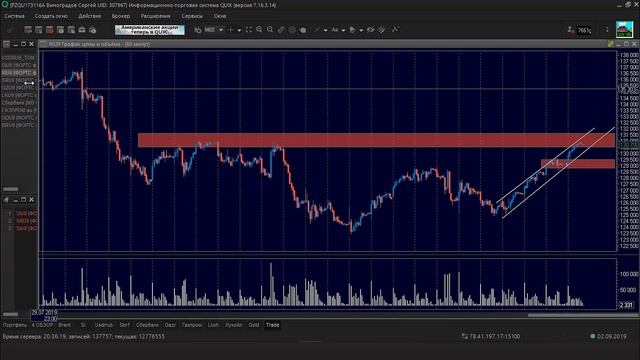Image resolution: width=640 pixels, height=360 pixels.
Task: Click the fourth table window icon in main toolbar
Action: (x=60, y=30)
